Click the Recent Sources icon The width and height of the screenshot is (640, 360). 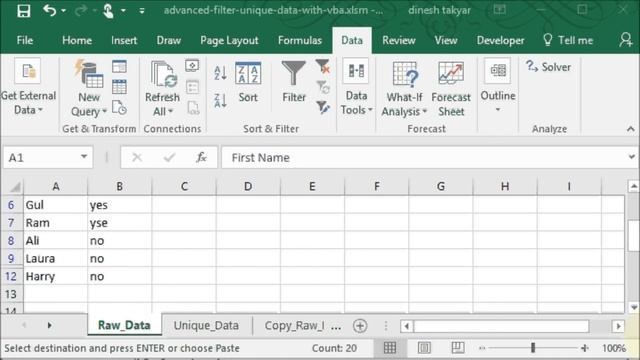[x=119, y=108]
